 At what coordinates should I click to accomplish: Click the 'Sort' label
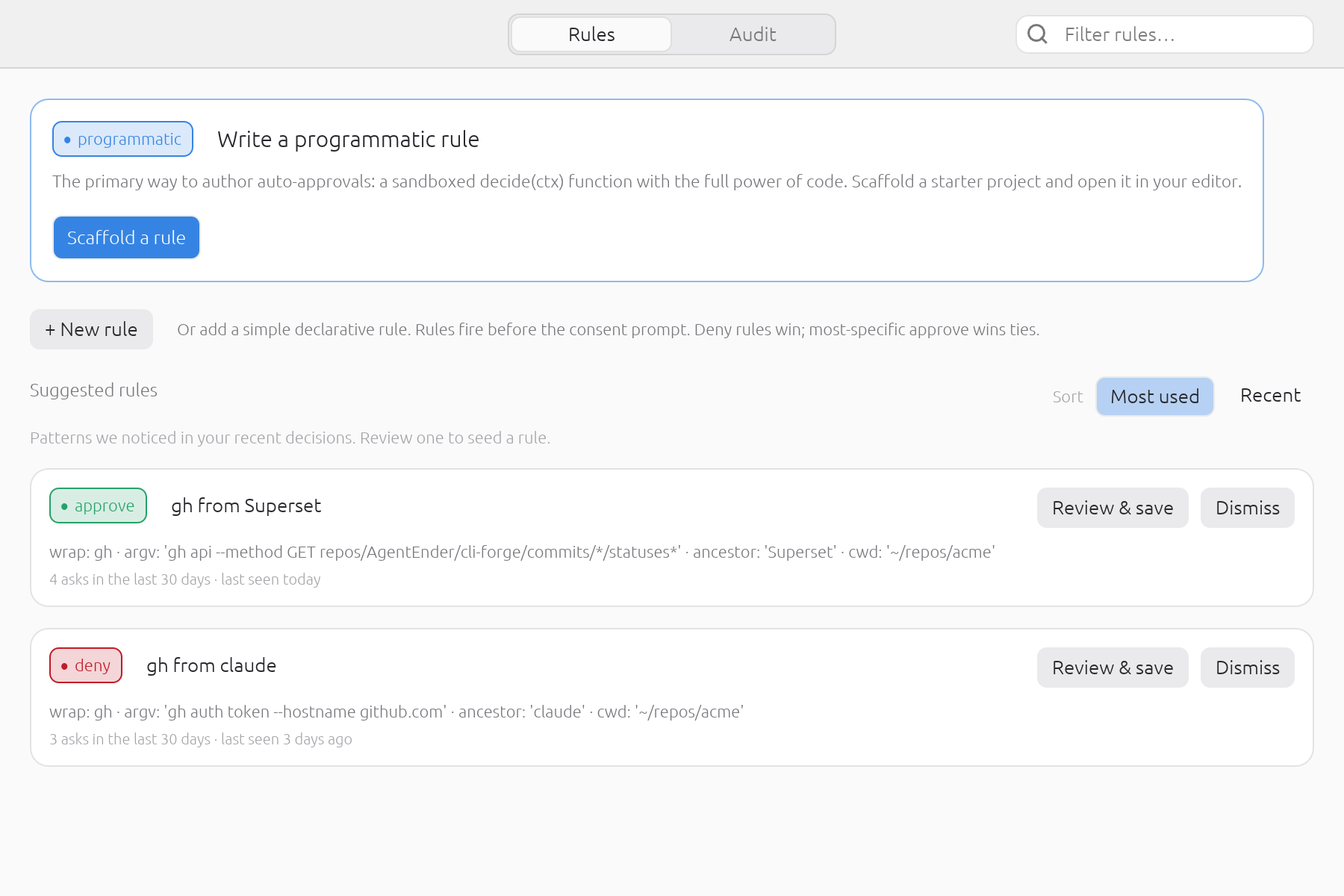coord(1068,396)
